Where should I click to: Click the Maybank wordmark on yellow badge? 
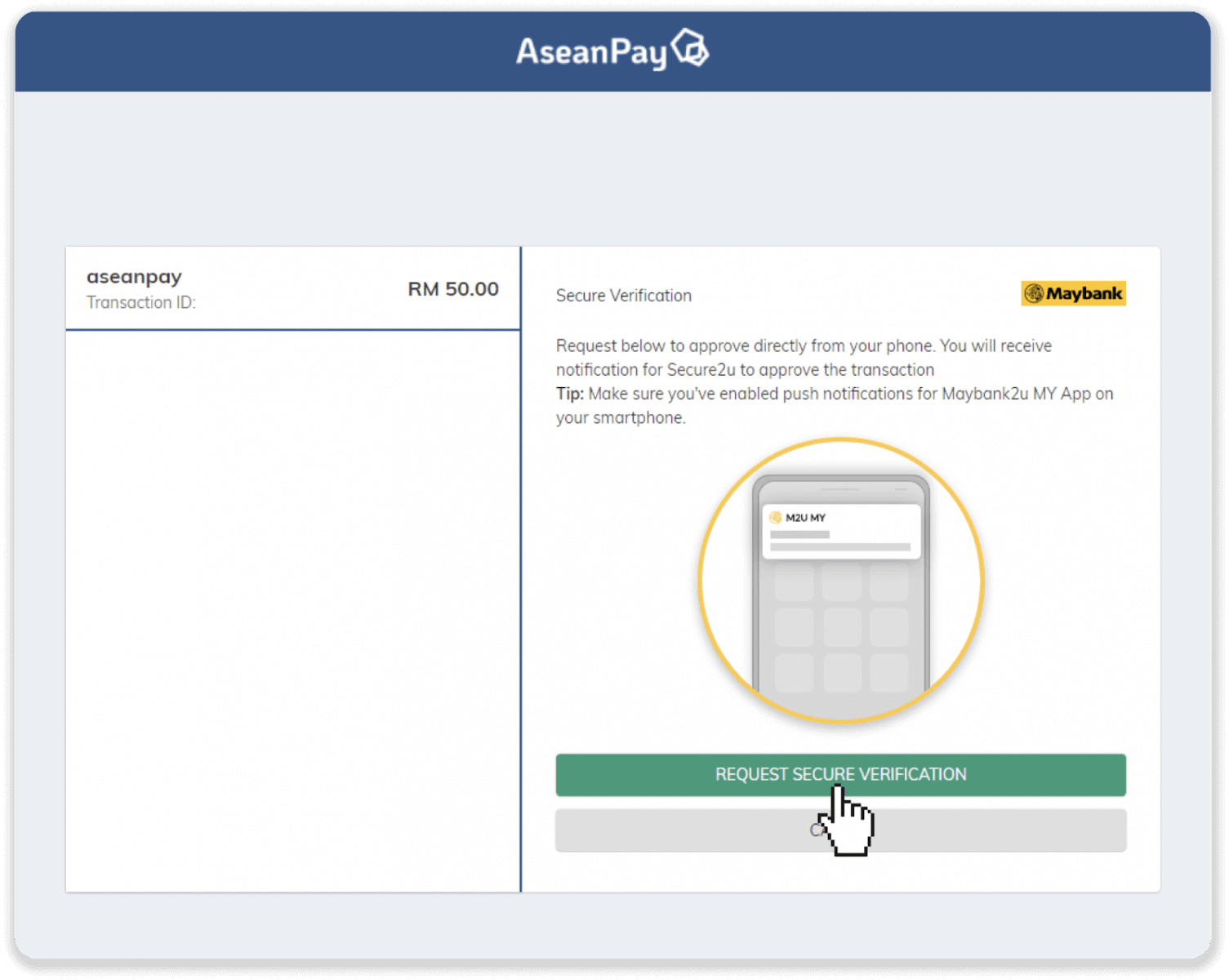(1084, 294)
